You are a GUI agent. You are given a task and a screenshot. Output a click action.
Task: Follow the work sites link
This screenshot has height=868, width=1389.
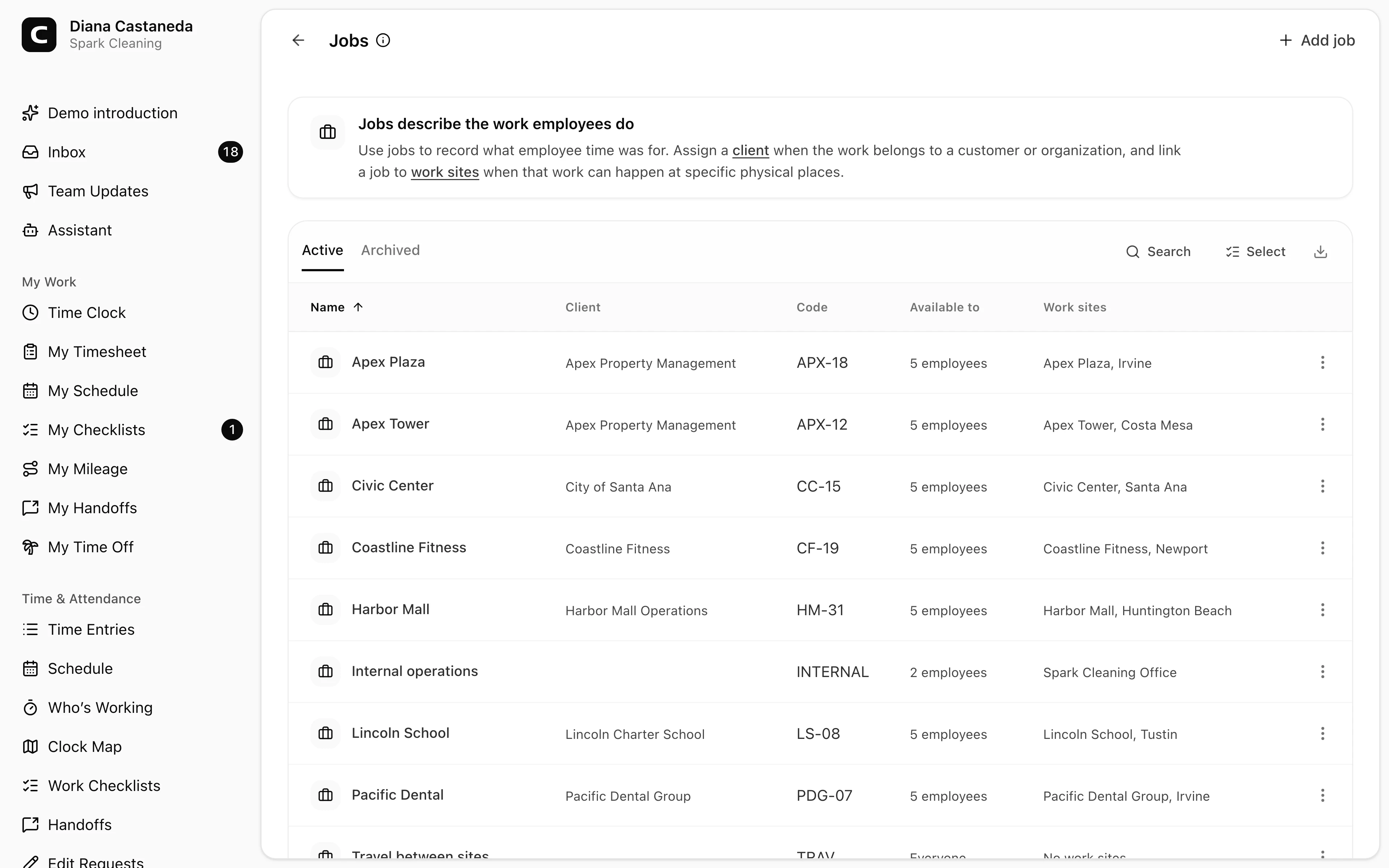445,172
